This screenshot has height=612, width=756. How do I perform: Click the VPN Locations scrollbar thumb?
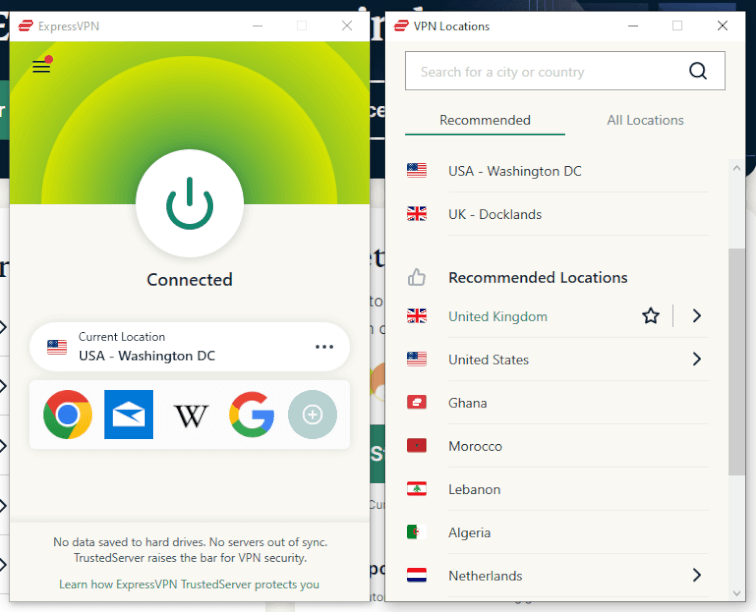736,362
